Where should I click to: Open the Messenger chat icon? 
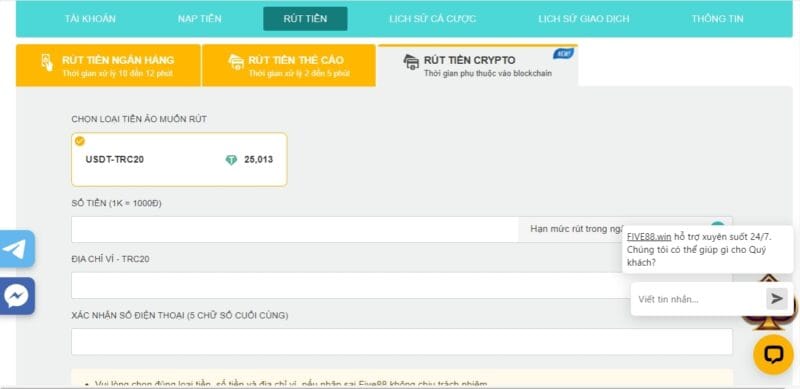[16, 296]
